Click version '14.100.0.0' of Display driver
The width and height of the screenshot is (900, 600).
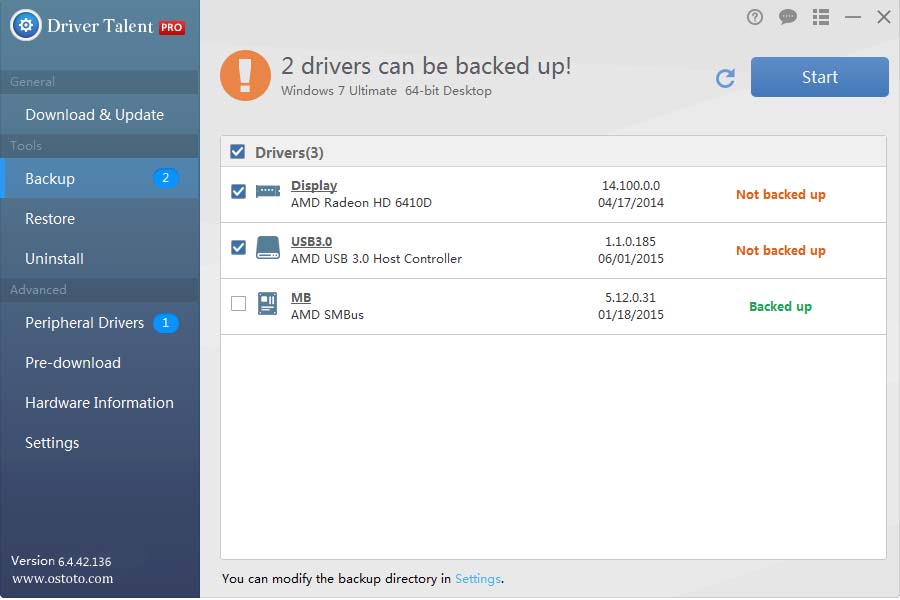coord(631,185)
